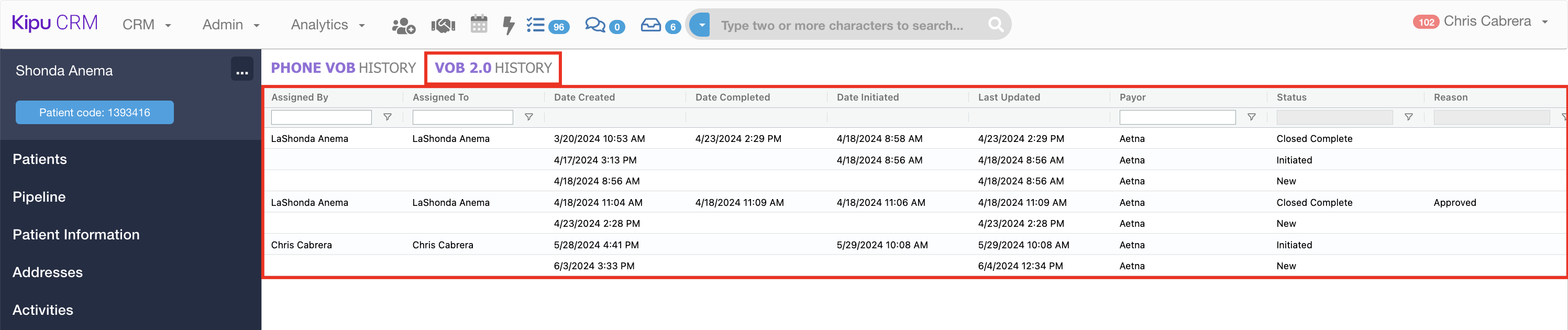Click the lightning bolt quick actions icon
Screen dimensions: 1568x330
point(508,26)
